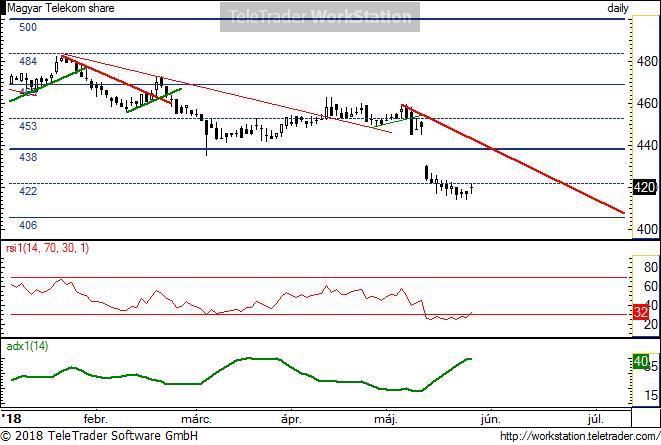The height and width of the screenshot is (445, 661).
Task: Click the rsi1(14, 70, 30, 1) indicator label
Action: (x=47, y=248)
